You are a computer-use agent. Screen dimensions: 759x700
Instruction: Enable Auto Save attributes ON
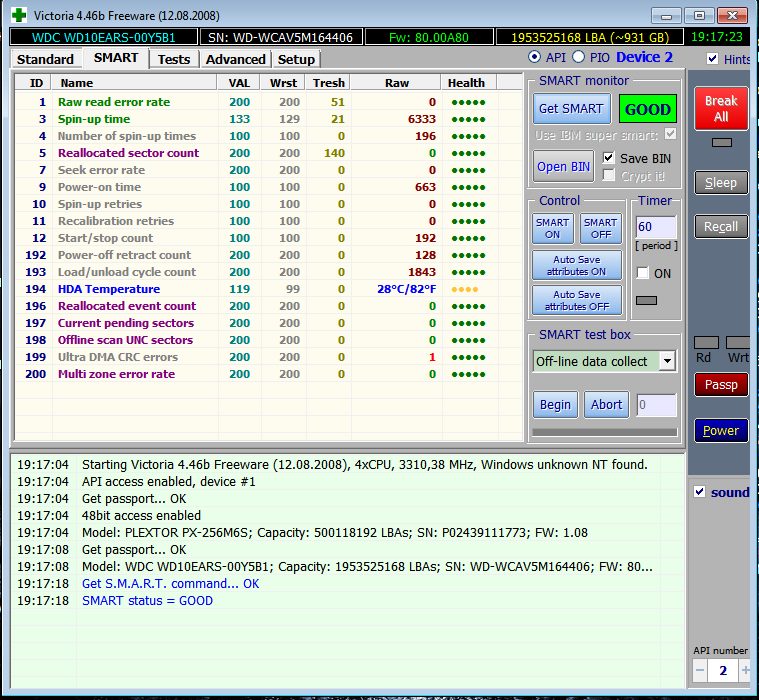coord(577,265)
